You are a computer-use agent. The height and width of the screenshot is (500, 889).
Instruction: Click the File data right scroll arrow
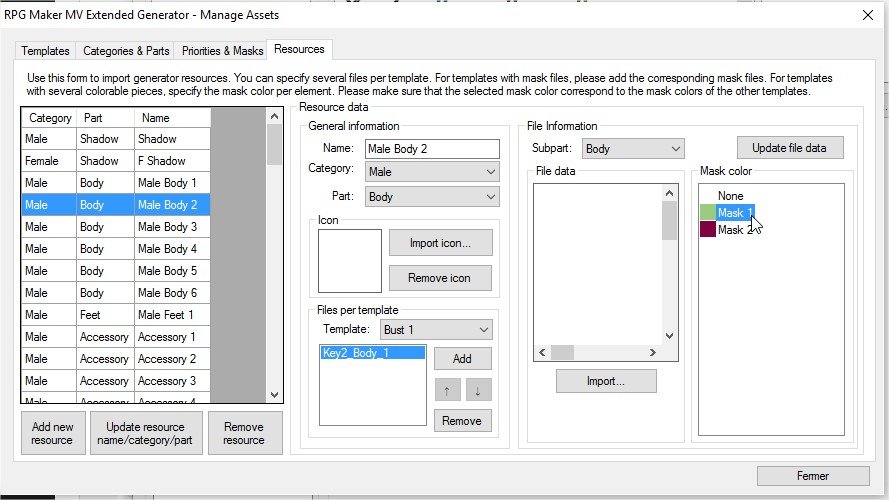tap(653, 353)
